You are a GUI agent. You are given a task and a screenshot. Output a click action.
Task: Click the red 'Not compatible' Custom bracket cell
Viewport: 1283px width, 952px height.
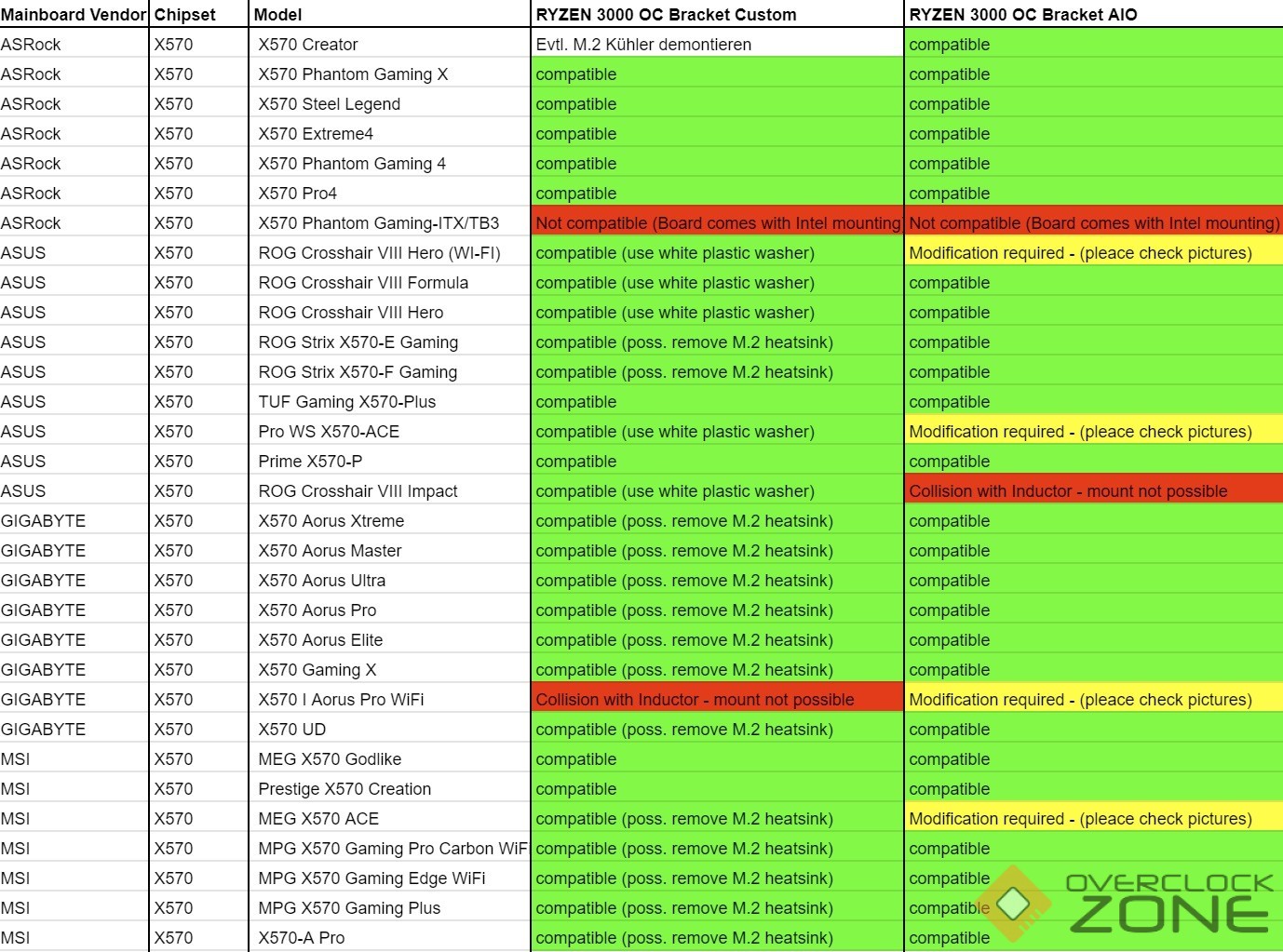click(717, 222)
